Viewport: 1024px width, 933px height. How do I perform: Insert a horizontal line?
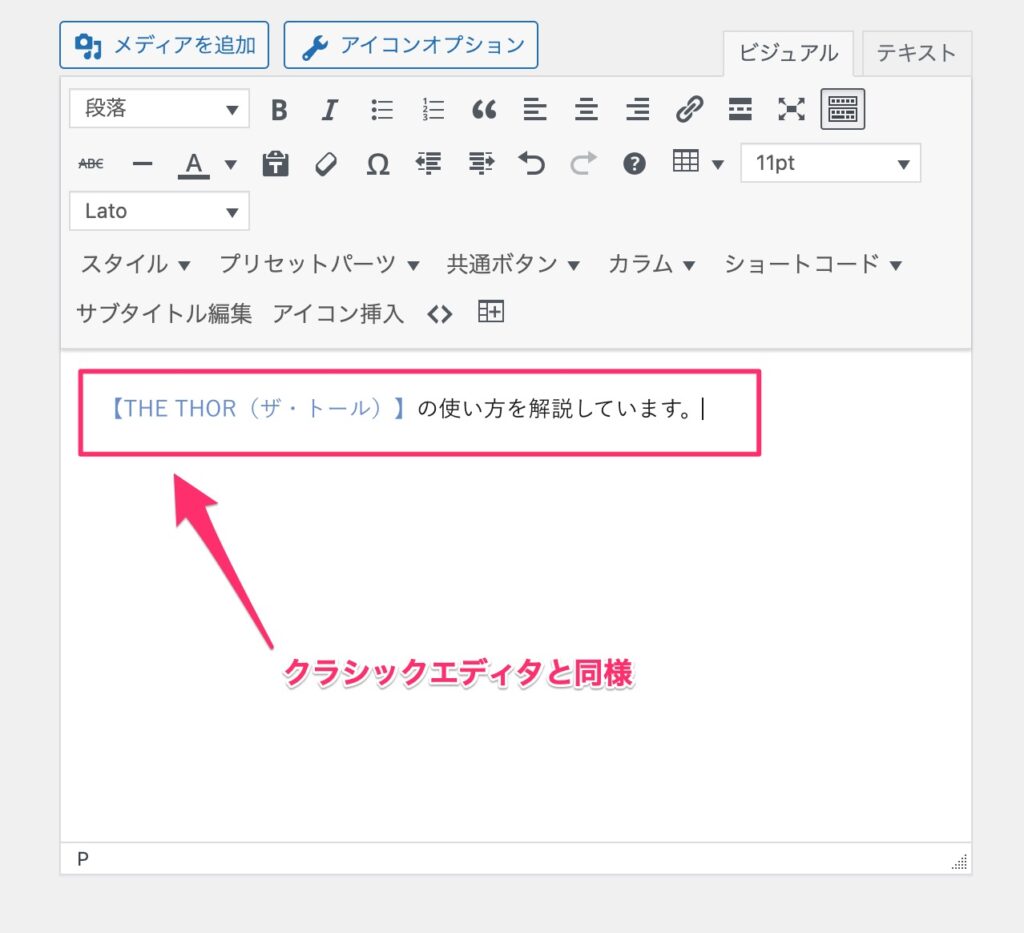pos(142,163)
